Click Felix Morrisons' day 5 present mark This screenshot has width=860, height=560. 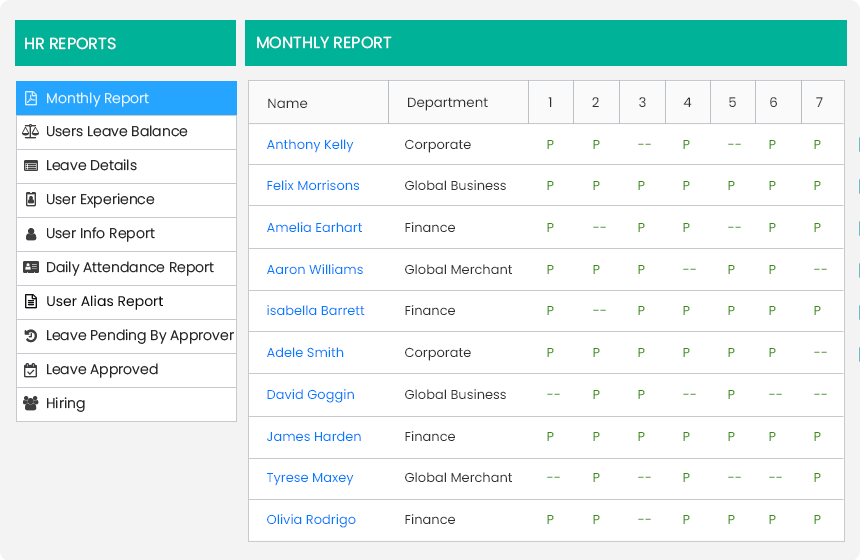point(731,185)
